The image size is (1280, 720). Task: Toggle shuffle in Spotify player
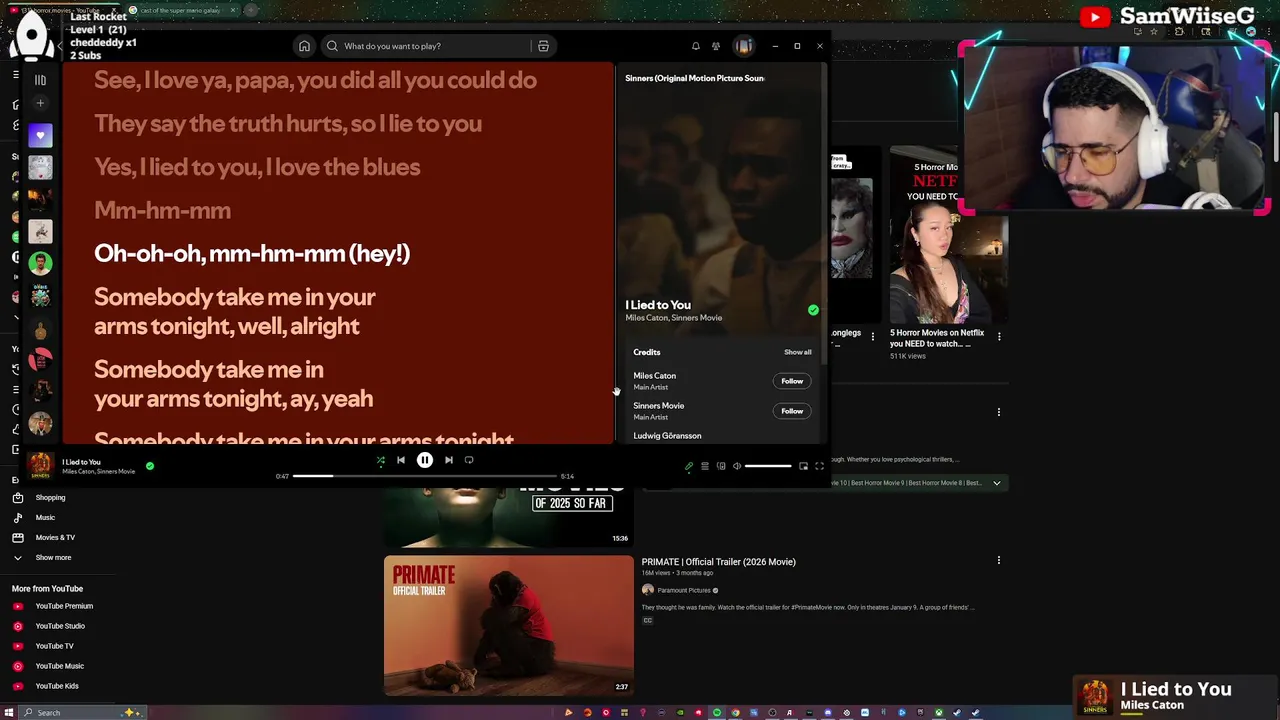[x=380, y=460]
